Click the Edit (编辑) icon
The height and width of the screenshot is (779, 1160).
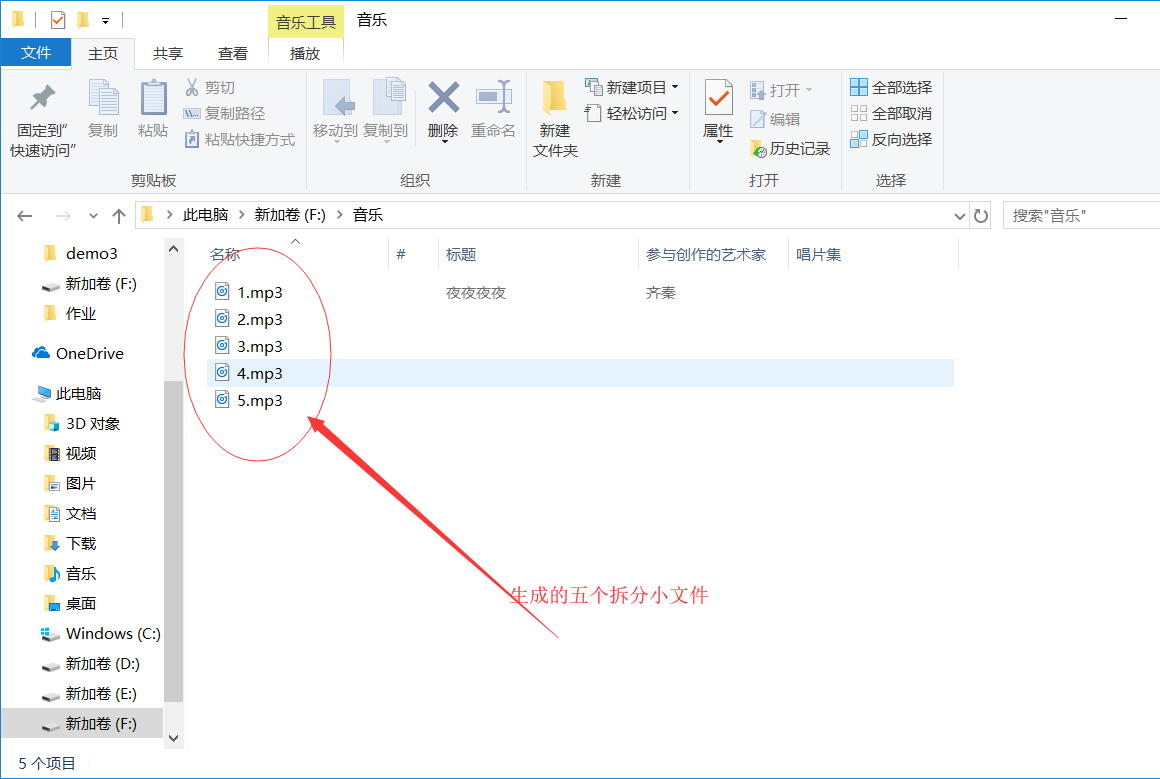pyautogui.click(x=758, y=118)
